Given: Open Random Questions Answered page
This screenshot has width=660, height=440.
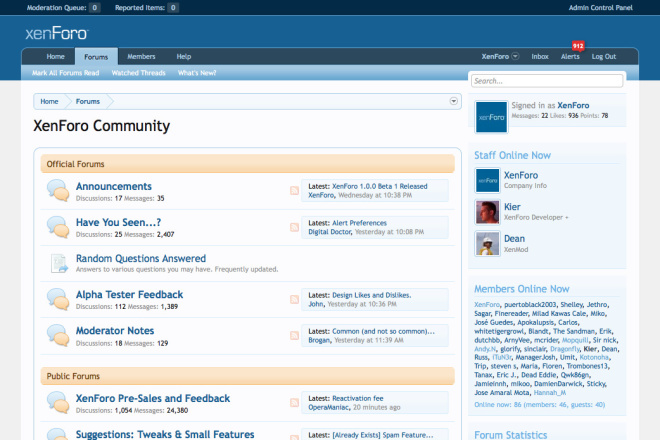Looking at the screenshot, I should 141,259.
